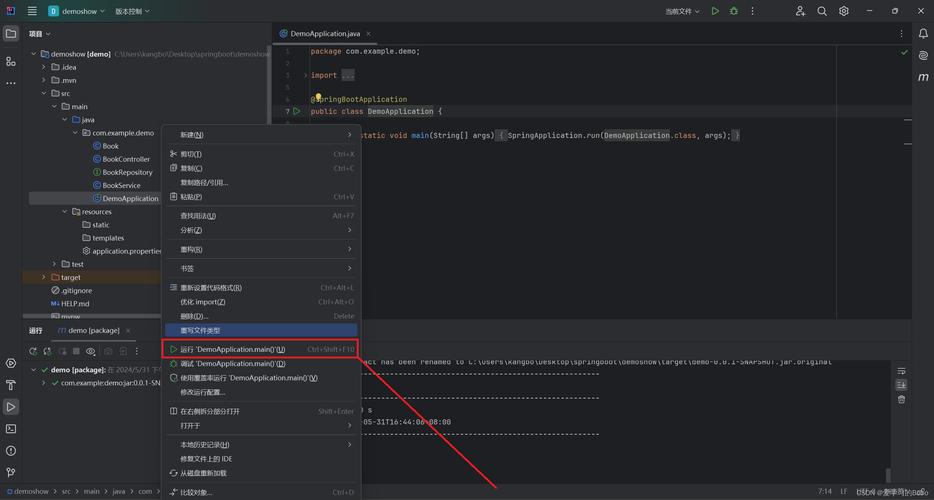Choose 调试 'DemoApplication.main()' menu item
Viewport: 934px width, 500px height.
point(261,364)
